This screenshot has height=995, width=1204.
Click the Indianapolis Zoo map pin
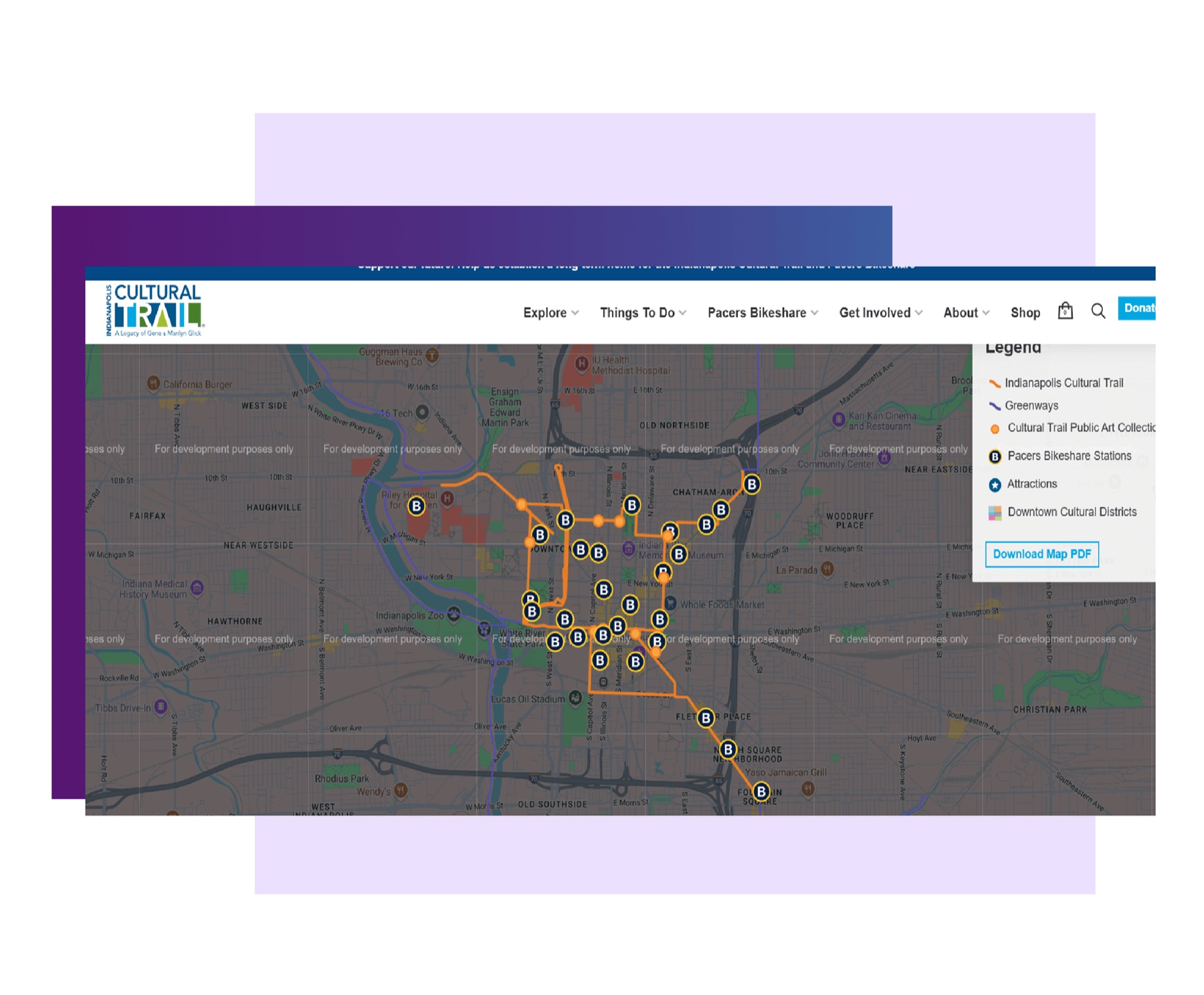[x=454, y=614]
